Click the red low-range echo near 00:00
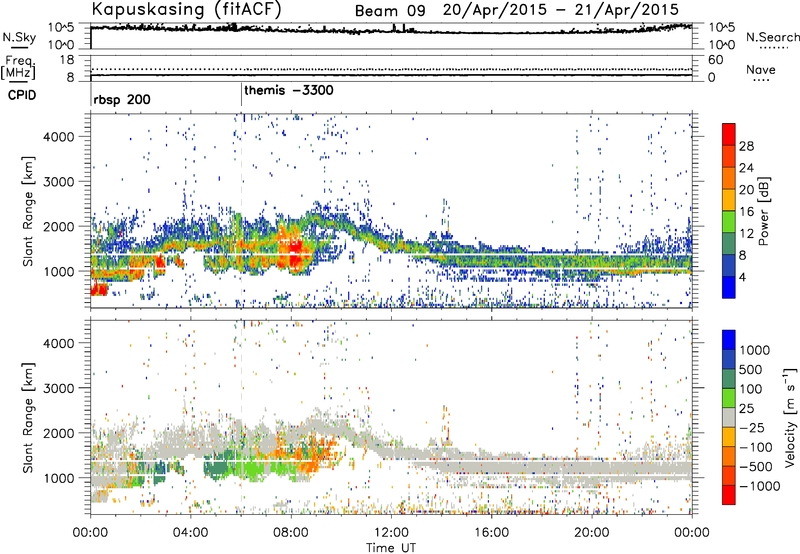 pyautogui.click(x=99, y=290)
